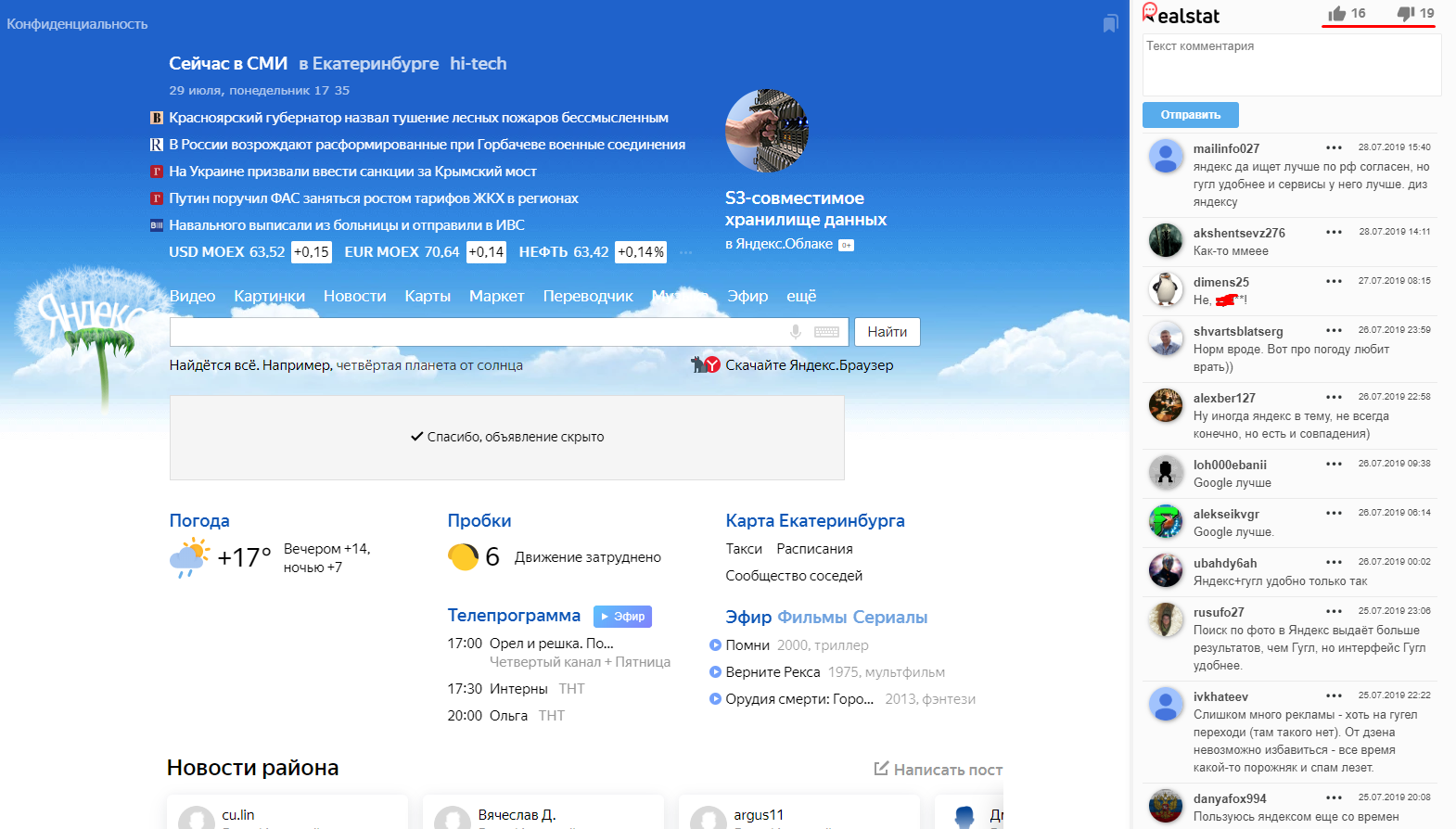Open options dots for ubahdy6ah comment

(1334, 562)
